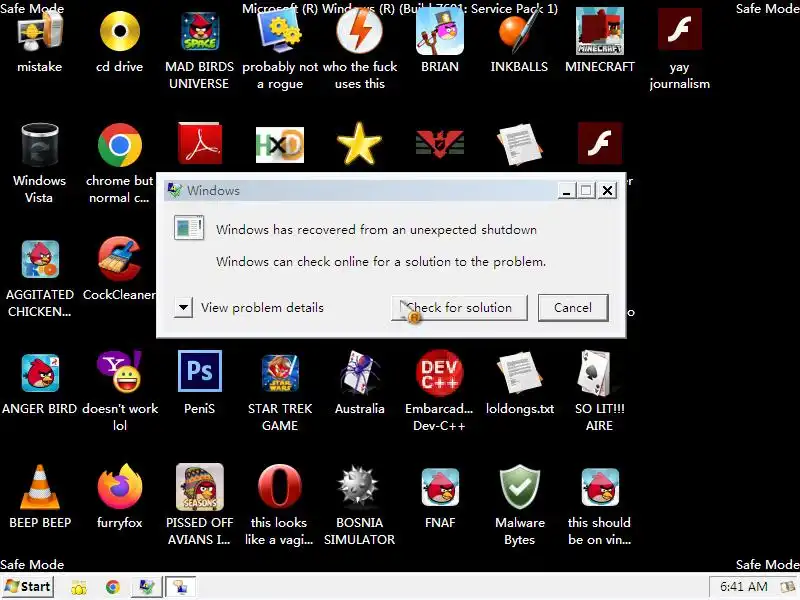
Task: Minimize the Windows recovery dialog
Action: click(x=566, y=190)
